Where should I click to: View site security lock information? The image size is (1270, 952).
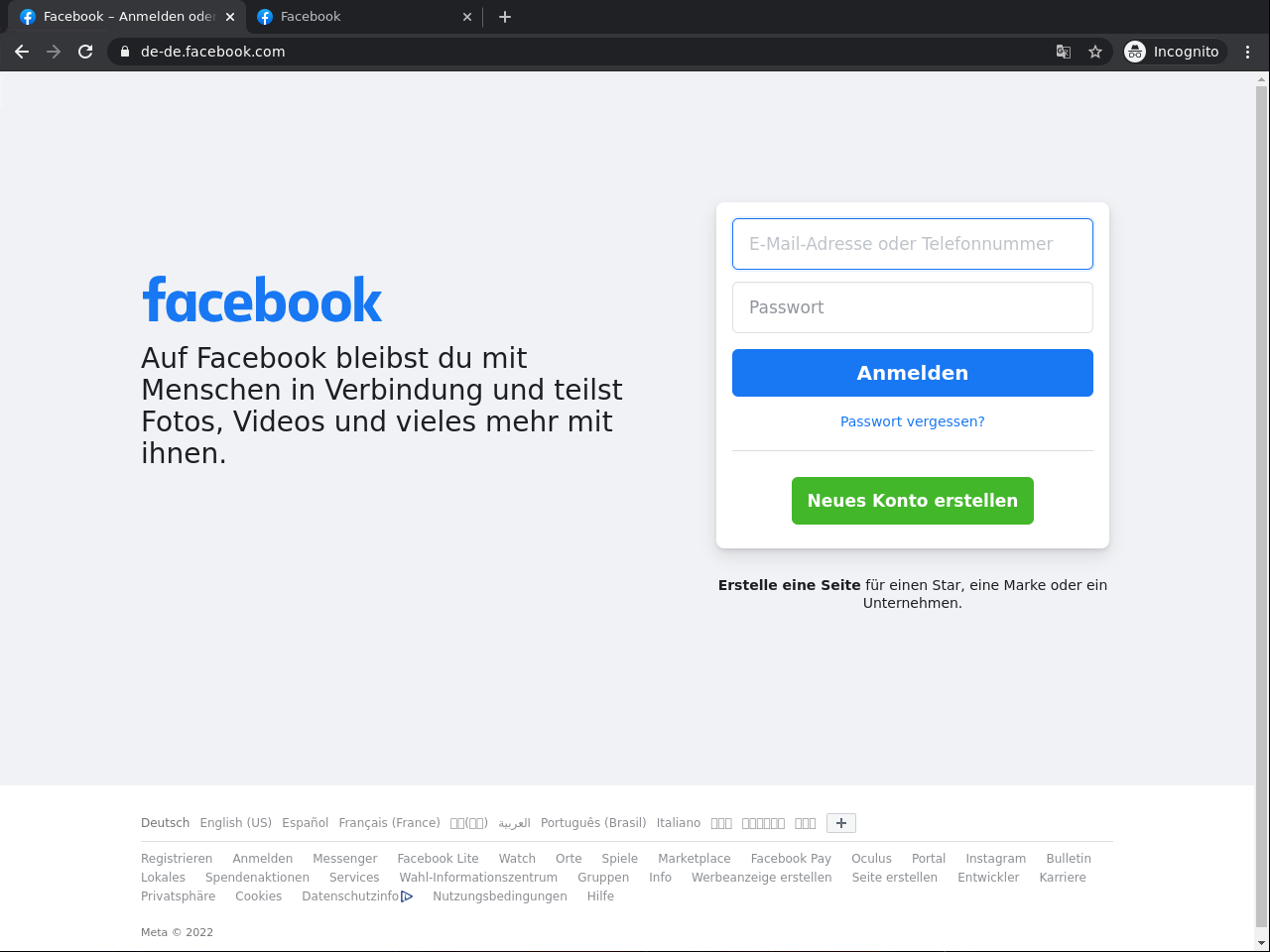pyautogui.click(x=125, y=52)
